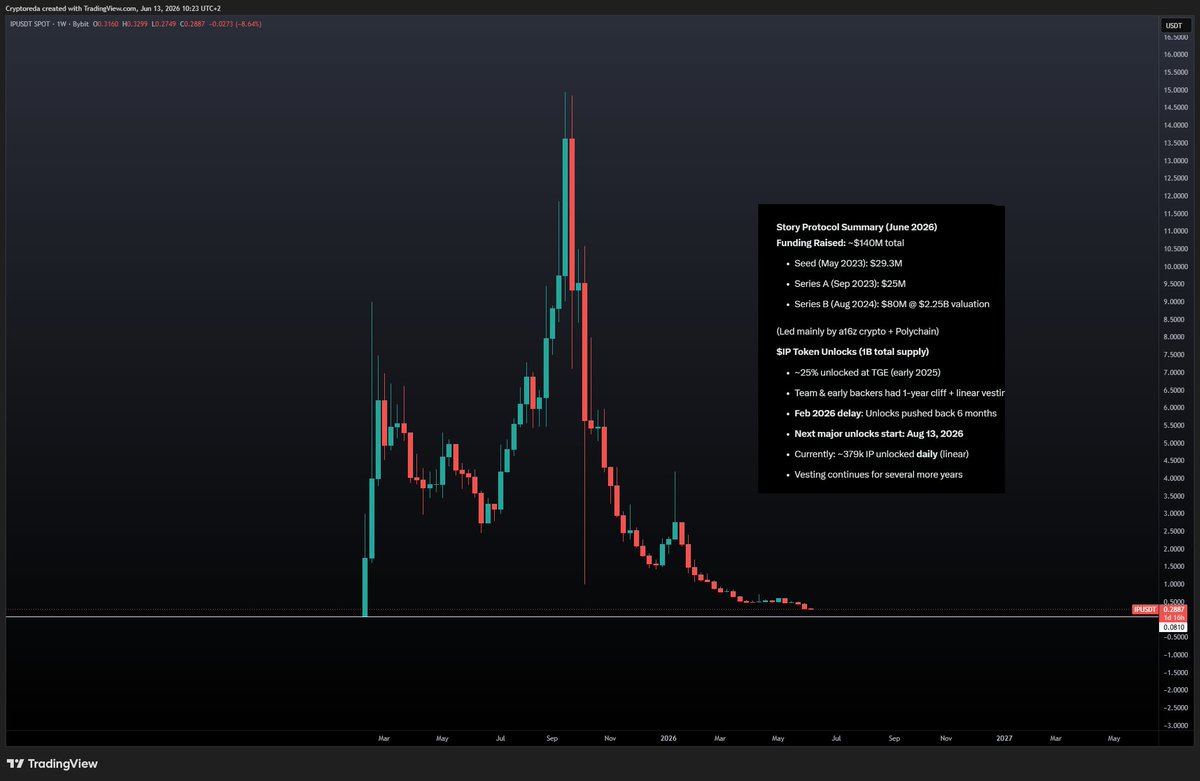Image resolution: width=1200 pixels, height=781 pixels.
Task: Click the 15.0000 price axis label
Action: (1176, 89)
